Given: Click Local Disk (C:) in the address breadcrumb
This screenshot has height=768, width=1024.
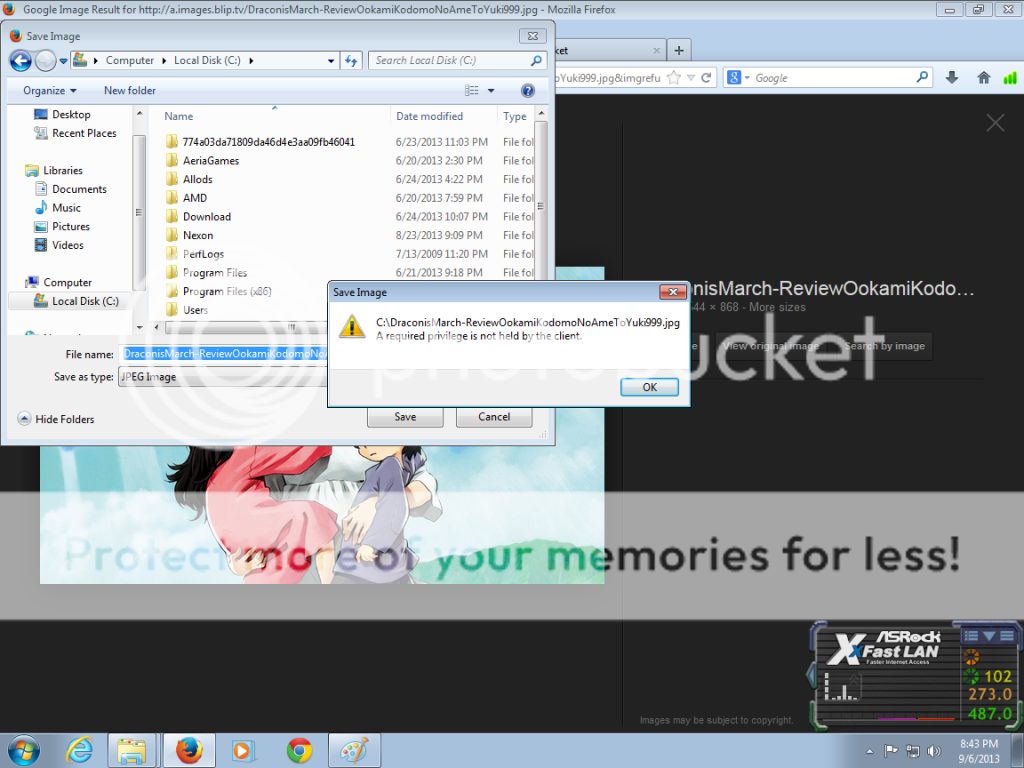Looking at the screenshot, I should pos(207,61).
